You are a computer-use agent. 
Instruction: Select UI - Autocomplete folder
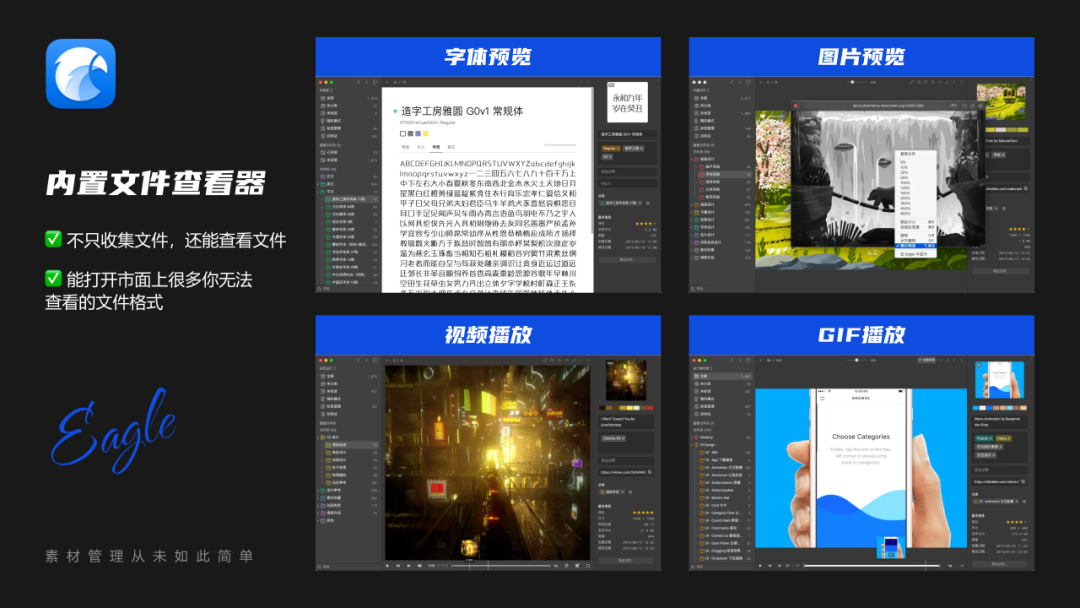point(725,490)
